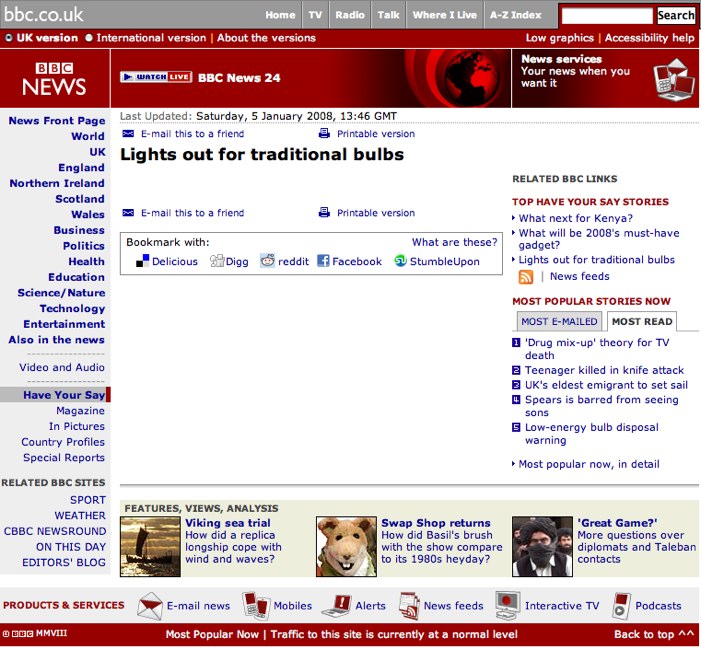
Task: Open the Technology section in the sidebar
Action: (x=72, y=308)
